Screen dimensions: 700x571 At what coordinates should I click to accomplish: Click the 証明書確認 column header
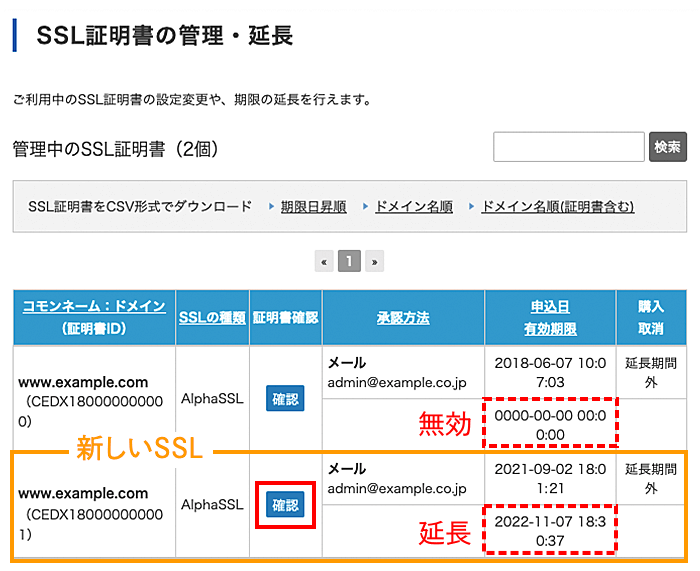(x=285, y=318)
